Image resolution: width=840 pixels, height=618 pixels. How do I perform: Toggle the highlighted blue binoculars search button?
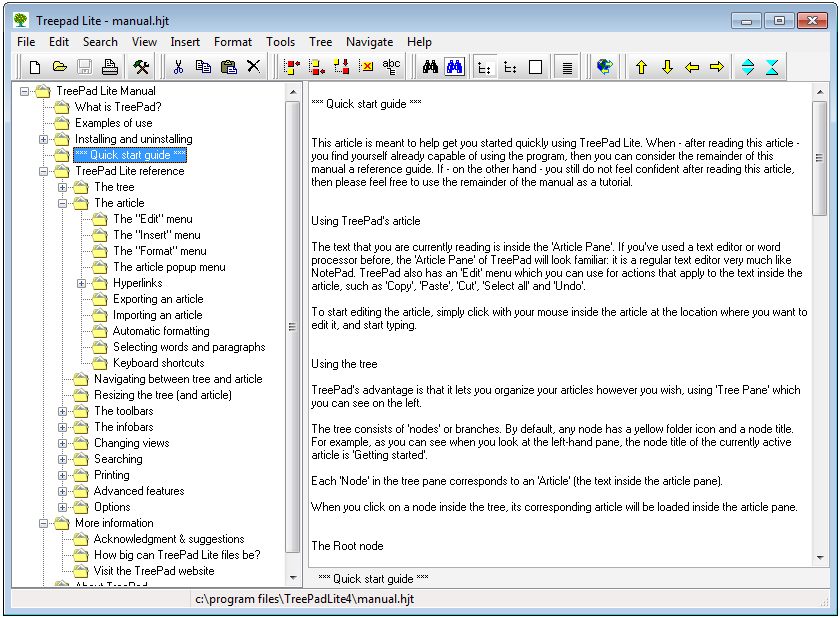point(455,67)
